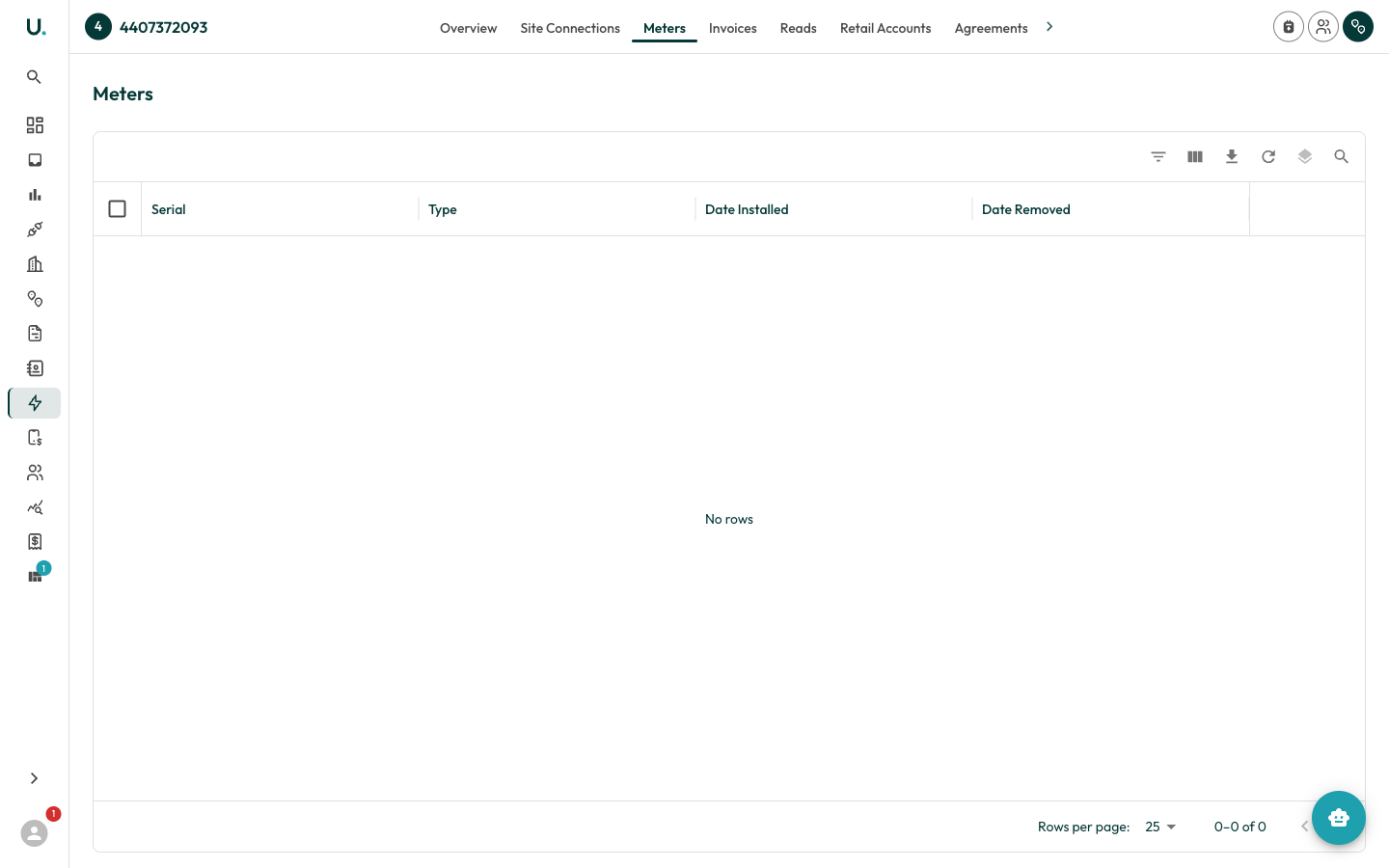Open the table search magnifier icon
Screen dimensions: 1389x868
click(1342, 156)
